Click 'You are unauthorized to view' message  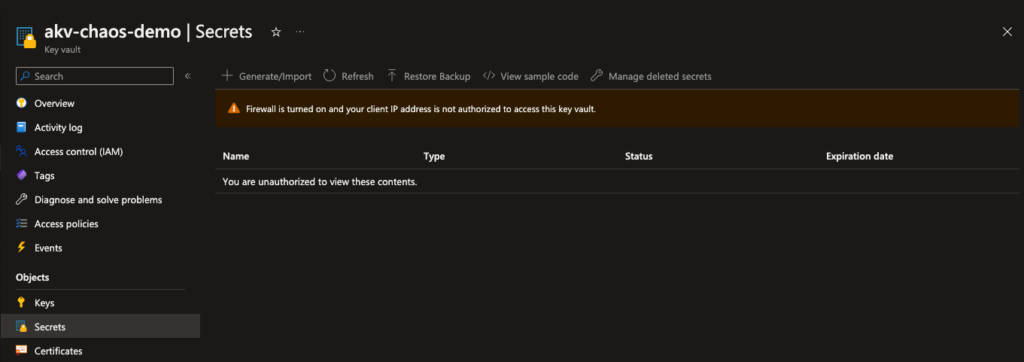point(320,181)
